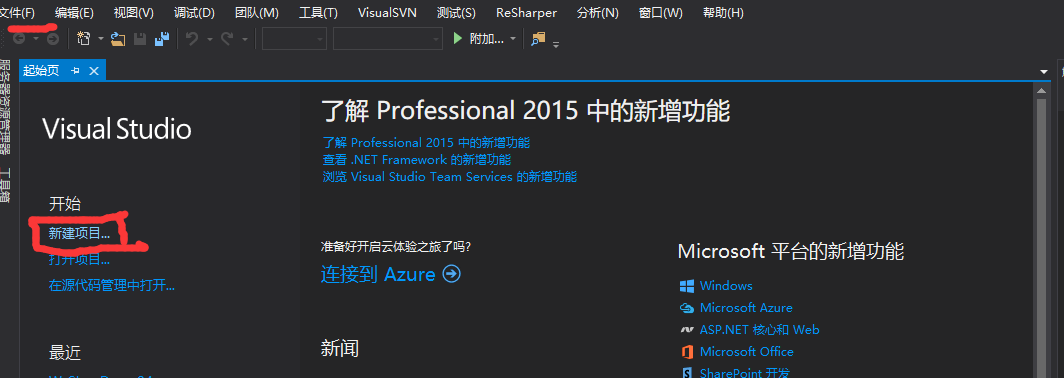Click the Microsoft Azure cloud icon

[x=687, y=308]
